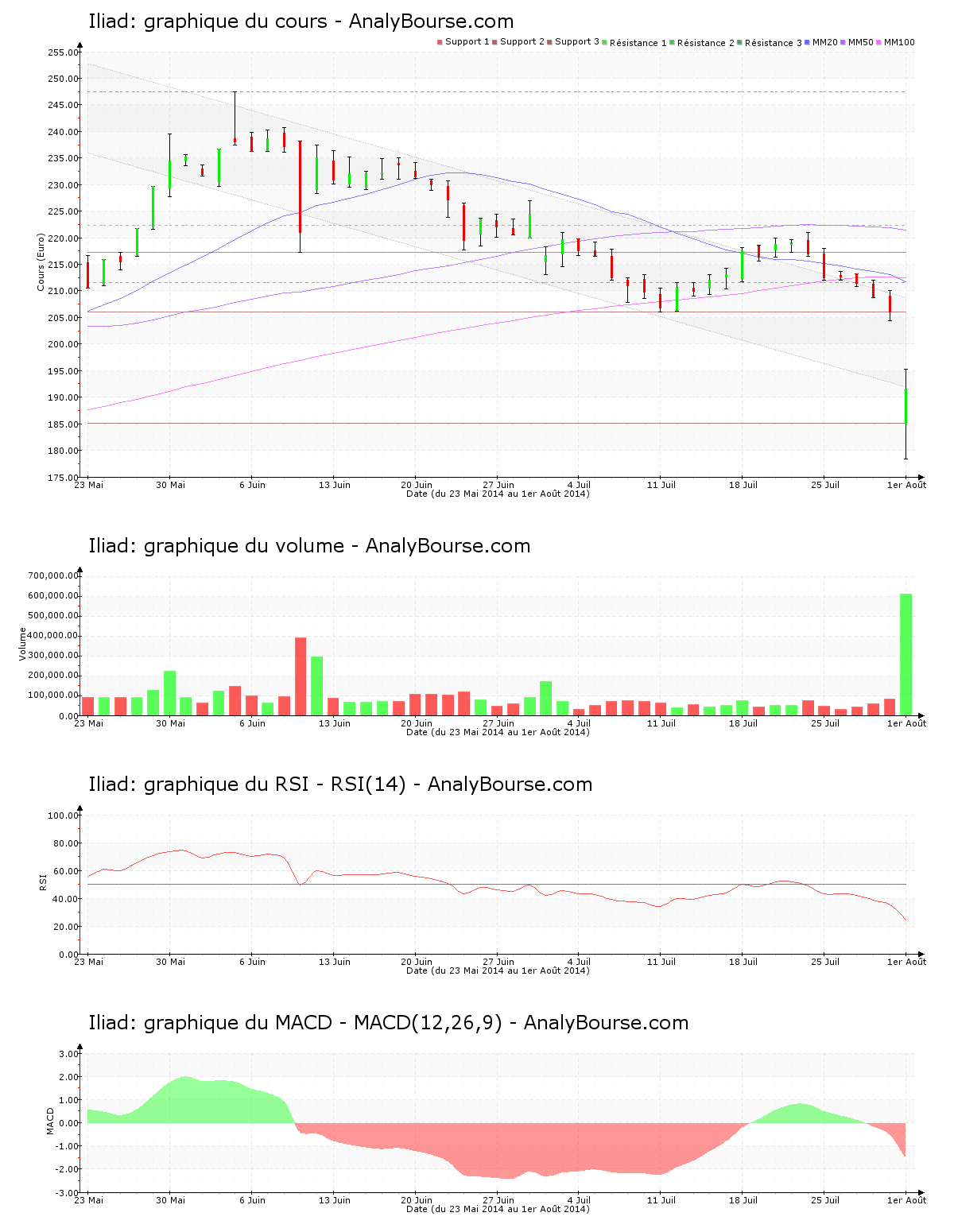Click the MM50 legend entry
Screen dimensions: 954x1232
click(857, 42)
